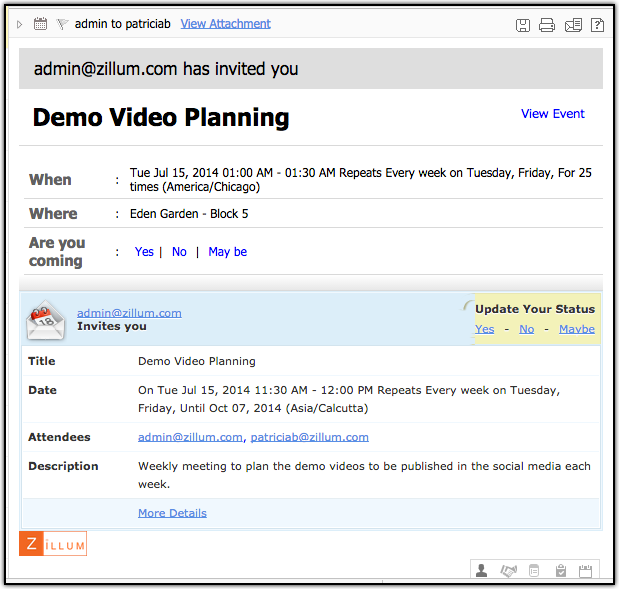This screenshot has width=619, height=589.
Task: Open the View Event link
Action: (x=552, y=114)
